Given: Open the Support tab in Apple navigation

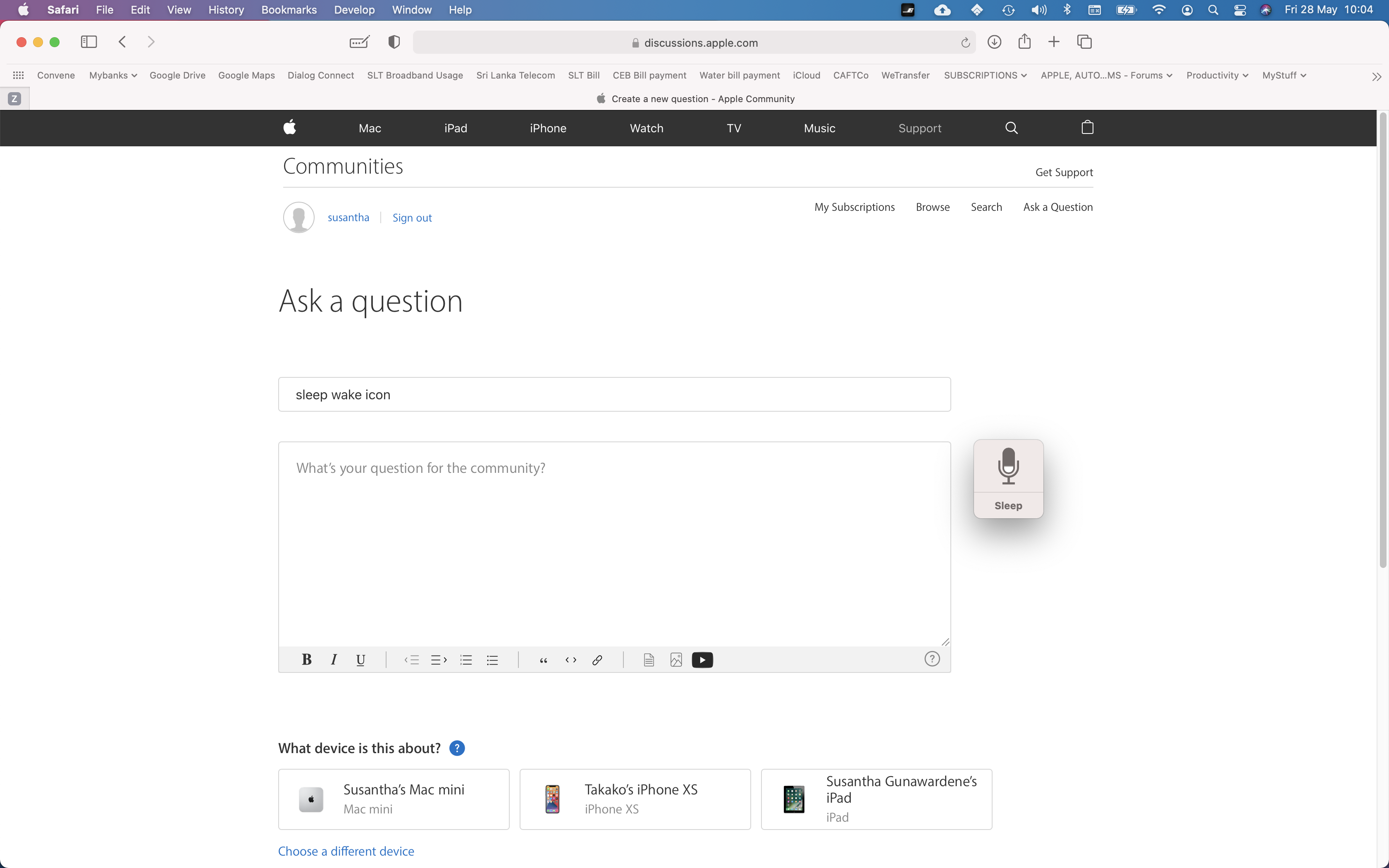Looking at the screenshot, I should (919, 128).
